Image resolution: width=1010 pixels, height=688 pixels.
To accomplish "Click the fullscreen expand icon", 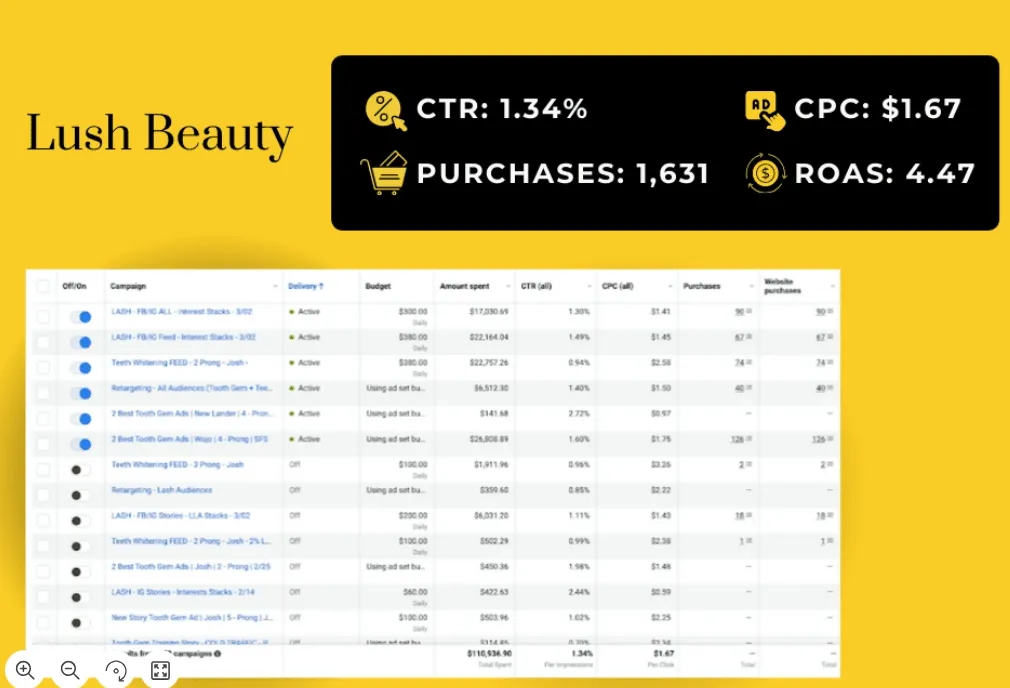I will [x=160, y=671].
